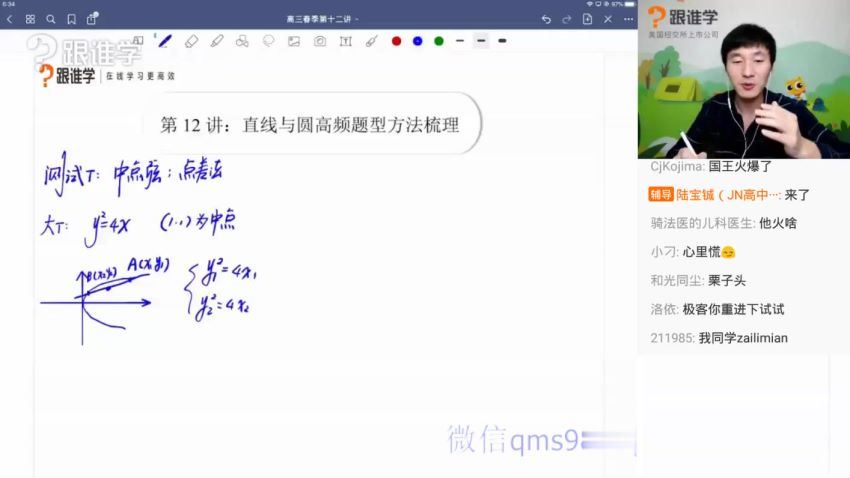Select the laser pointer tool
The width and height of the screenshot is (850, 478).
point(371,41)
